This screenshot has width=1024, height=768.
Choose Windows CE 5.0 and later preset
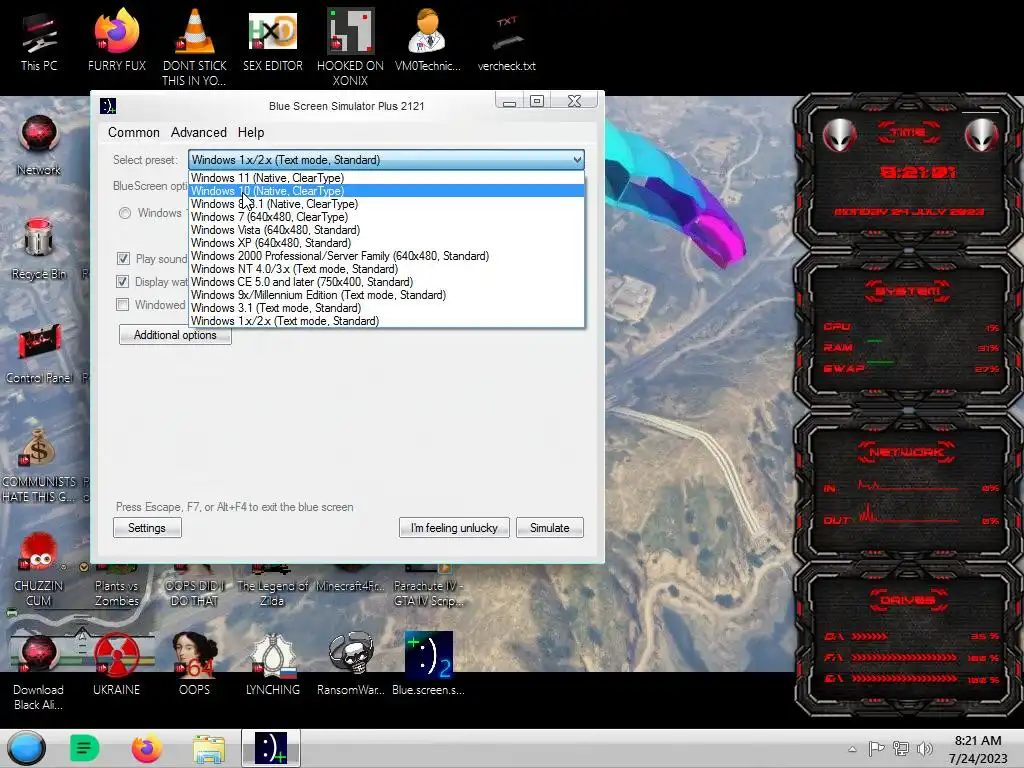(386, 282)
